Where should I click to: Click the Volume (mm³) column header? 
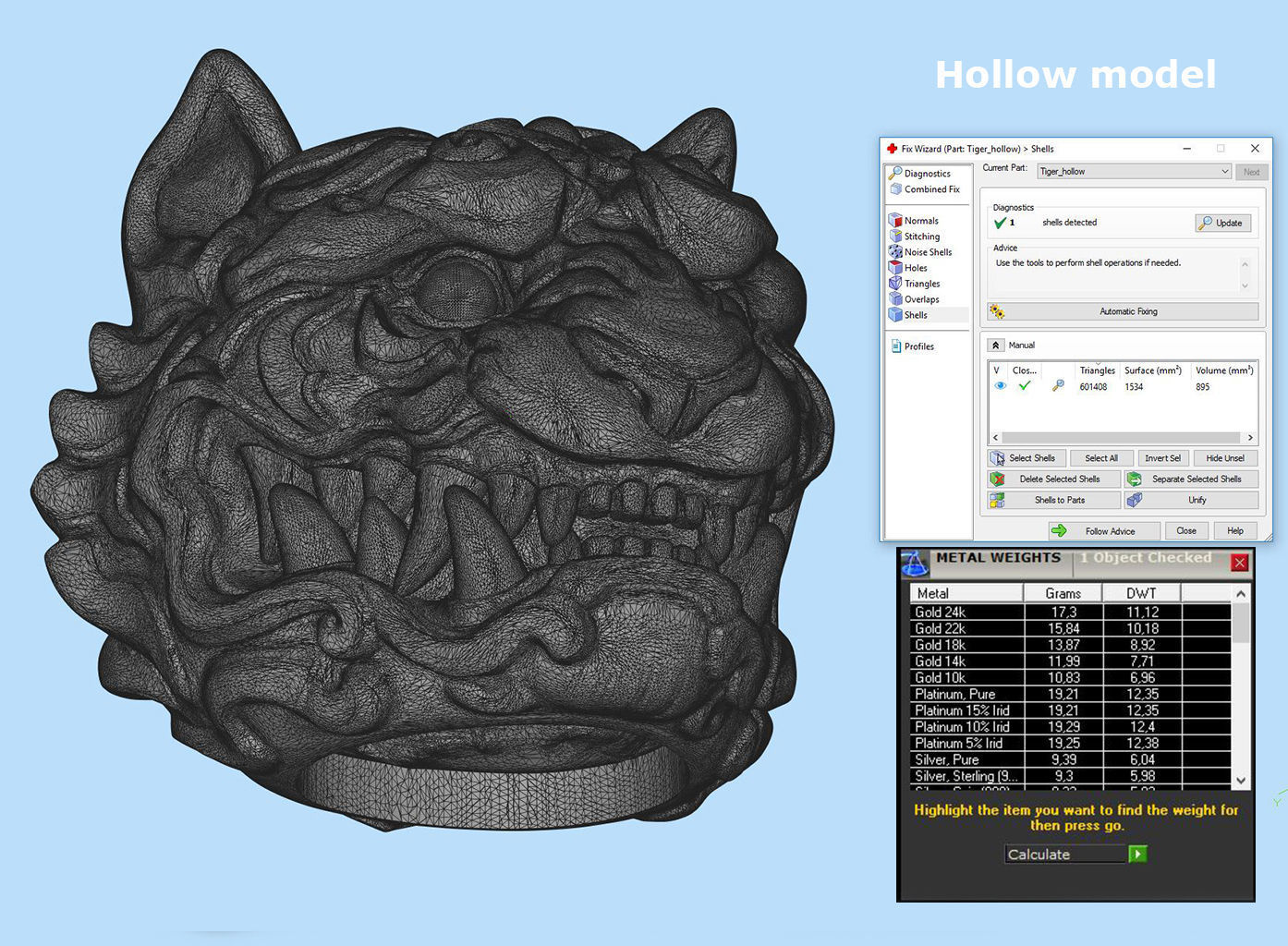(x=1224, y=370)
